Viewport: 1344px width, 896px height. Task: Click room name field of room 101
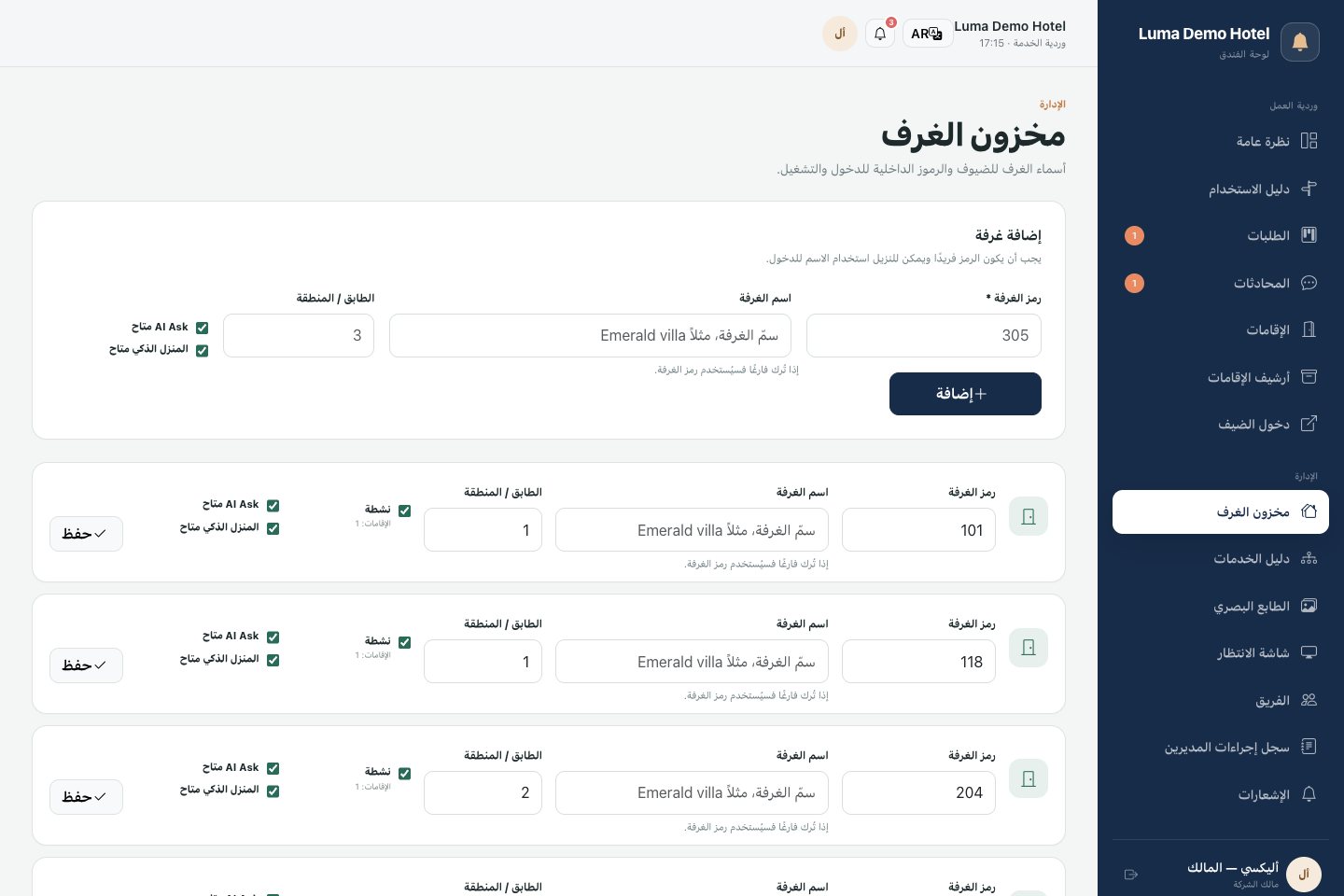point(692,530)
